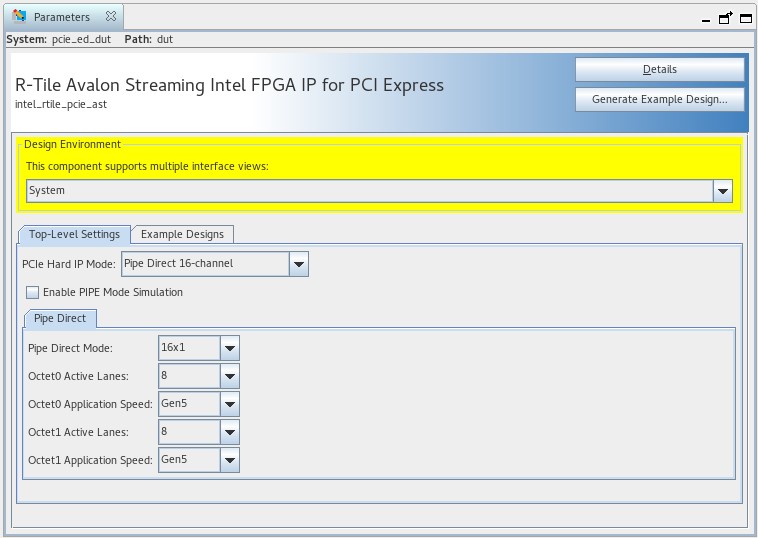Close the Parameters tab with the X
Image resolution: width=758 pixels, height=538 pixels.
111,17
